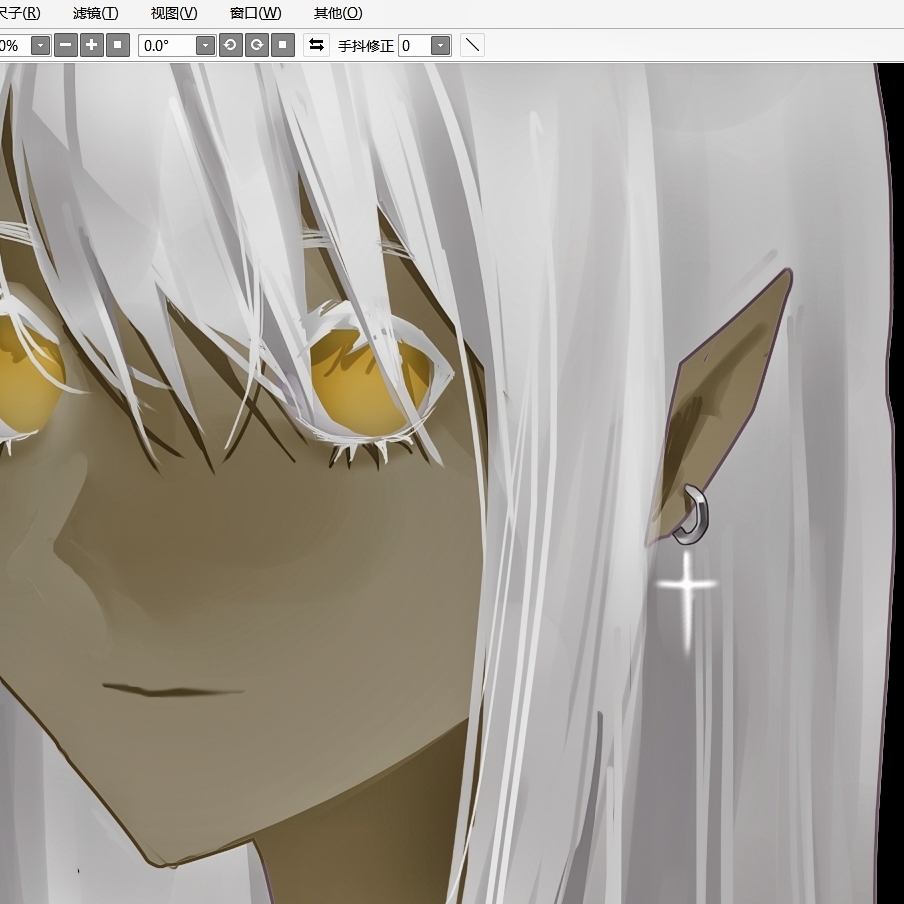Rotate the canvas clockwise
Screen dimensions: 904x904
pyautogui.click(x=257, y=45)
